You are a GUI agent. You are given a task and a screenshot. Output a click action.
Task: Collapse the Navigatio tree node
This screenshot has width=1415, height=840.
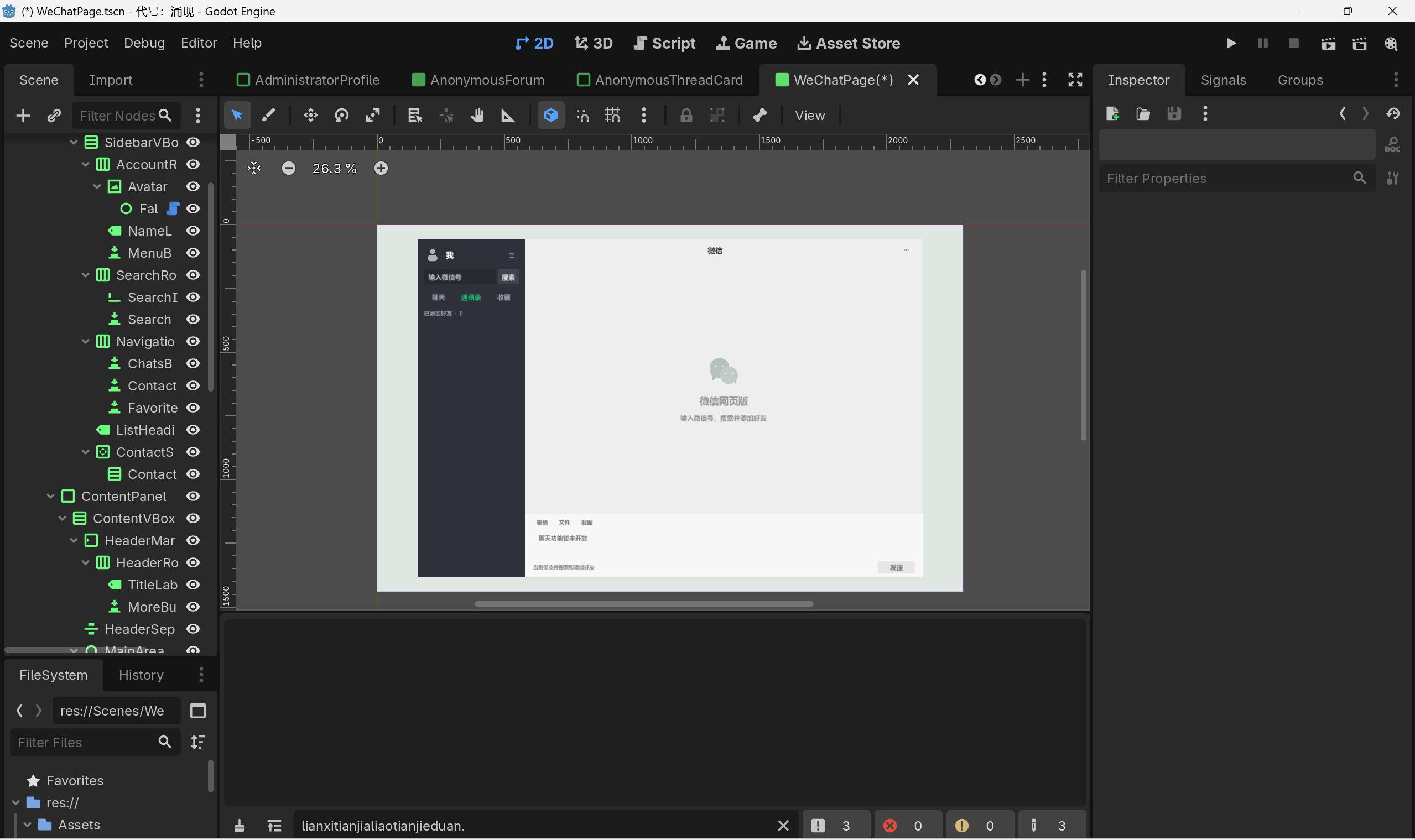click(x=86, y=341)
